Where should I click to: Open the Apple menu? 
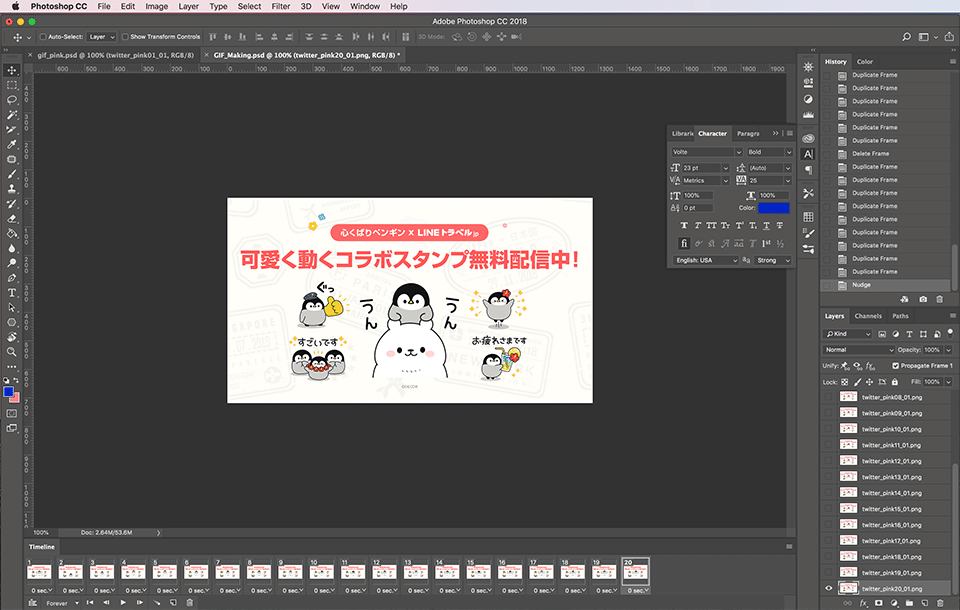[15, 6]
